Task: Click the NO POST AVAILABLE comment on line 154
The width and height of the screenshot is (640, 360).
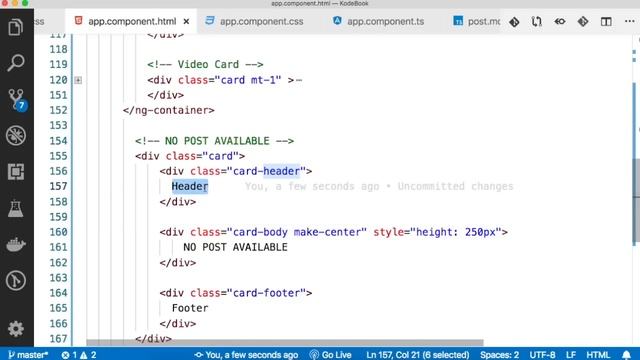Action: 214,141
